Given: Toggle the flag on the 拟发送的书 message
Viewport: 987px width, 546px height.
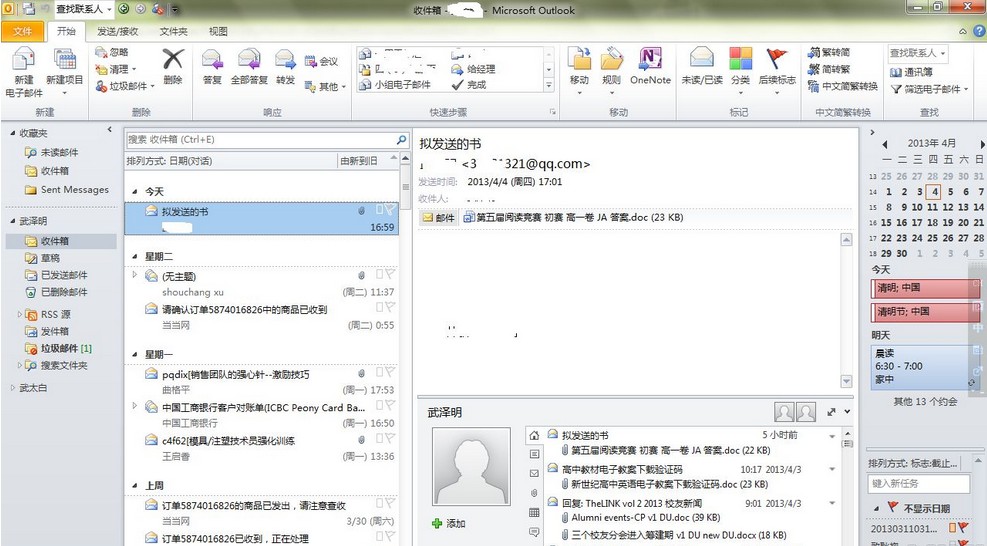Looking at the screenshot, I should coord(390,211).
